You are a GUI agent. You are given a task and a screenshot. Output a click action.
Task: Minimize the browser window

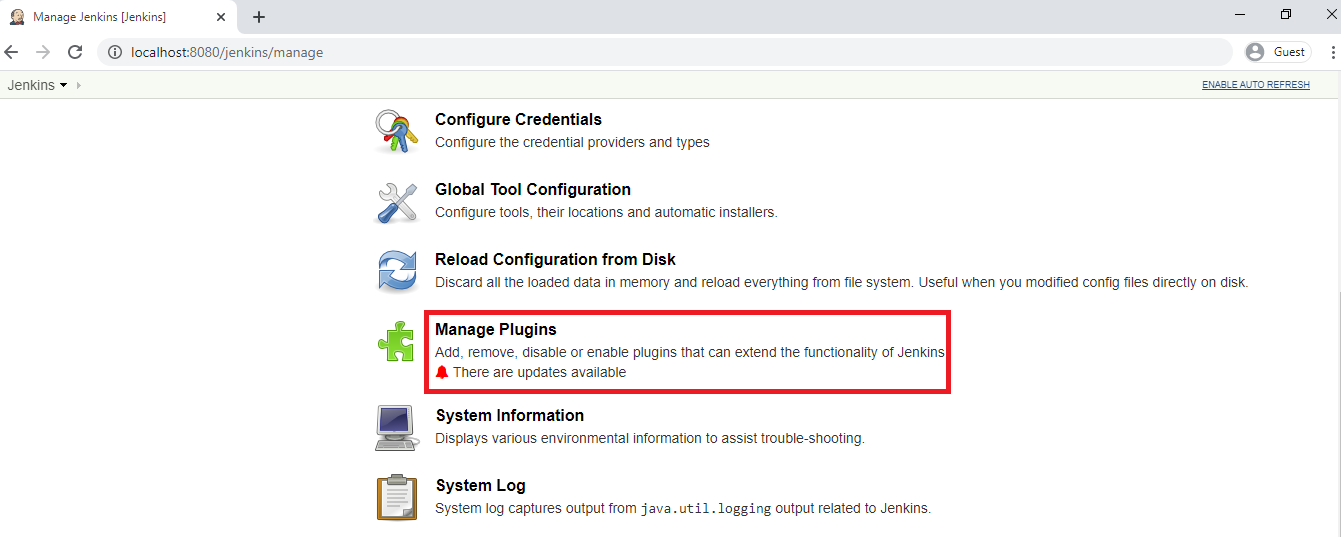coord(1240,14)
